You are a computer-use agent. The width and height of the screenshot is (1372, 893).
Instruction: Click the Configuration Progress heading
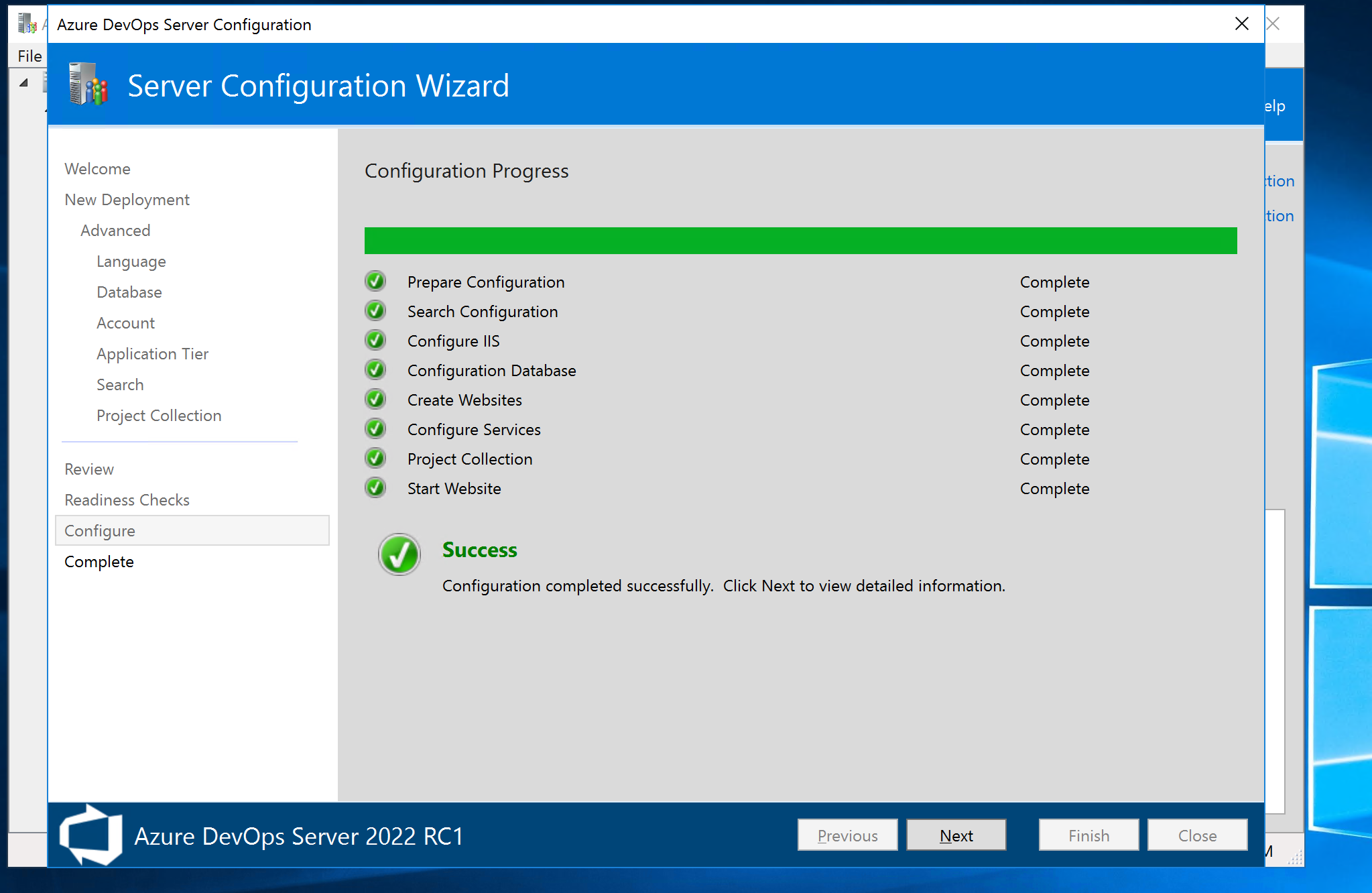pos(466,171)
